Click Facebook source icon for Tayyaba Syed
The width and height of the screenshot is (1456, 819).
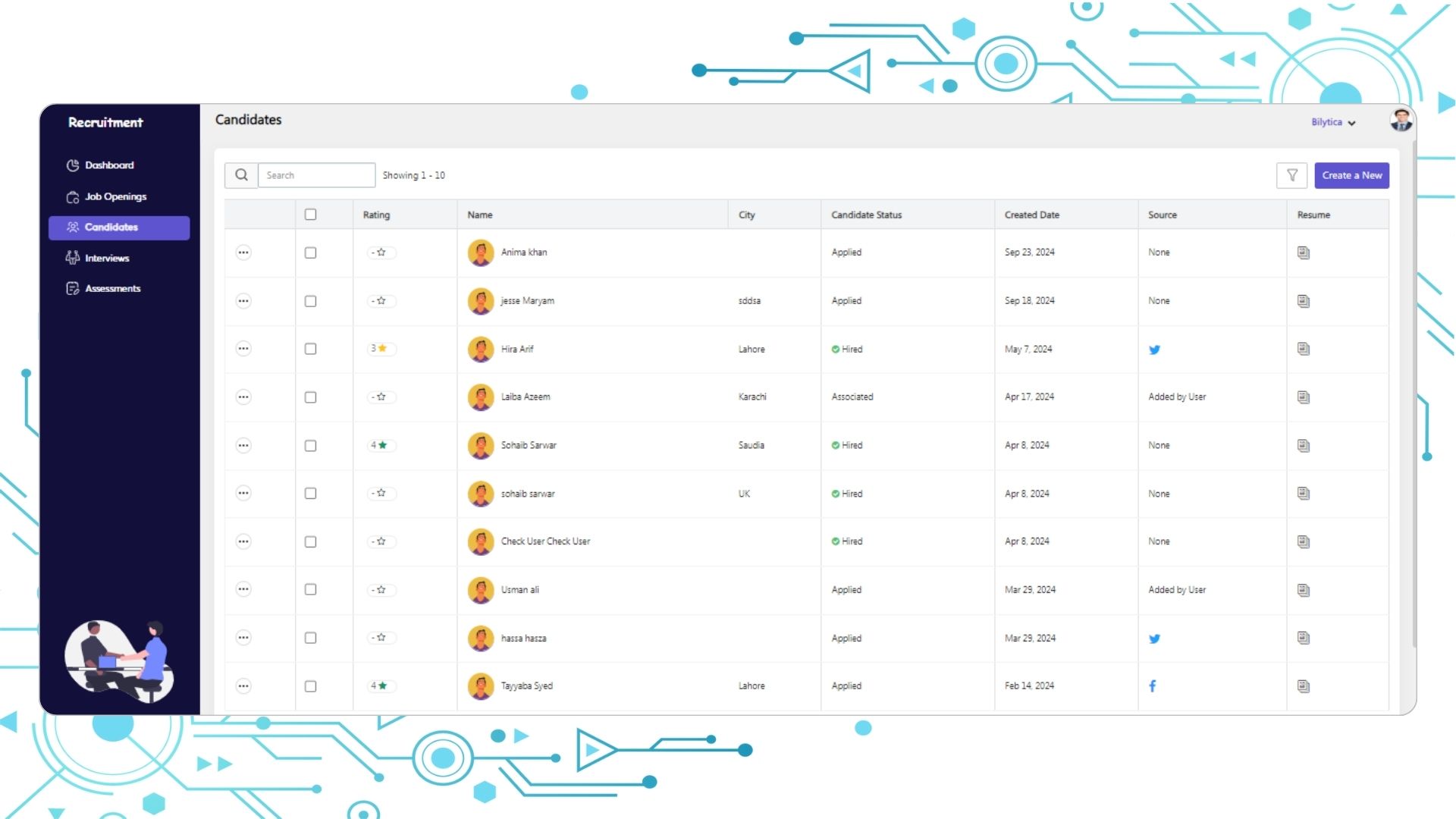(x=1152, y=685)
